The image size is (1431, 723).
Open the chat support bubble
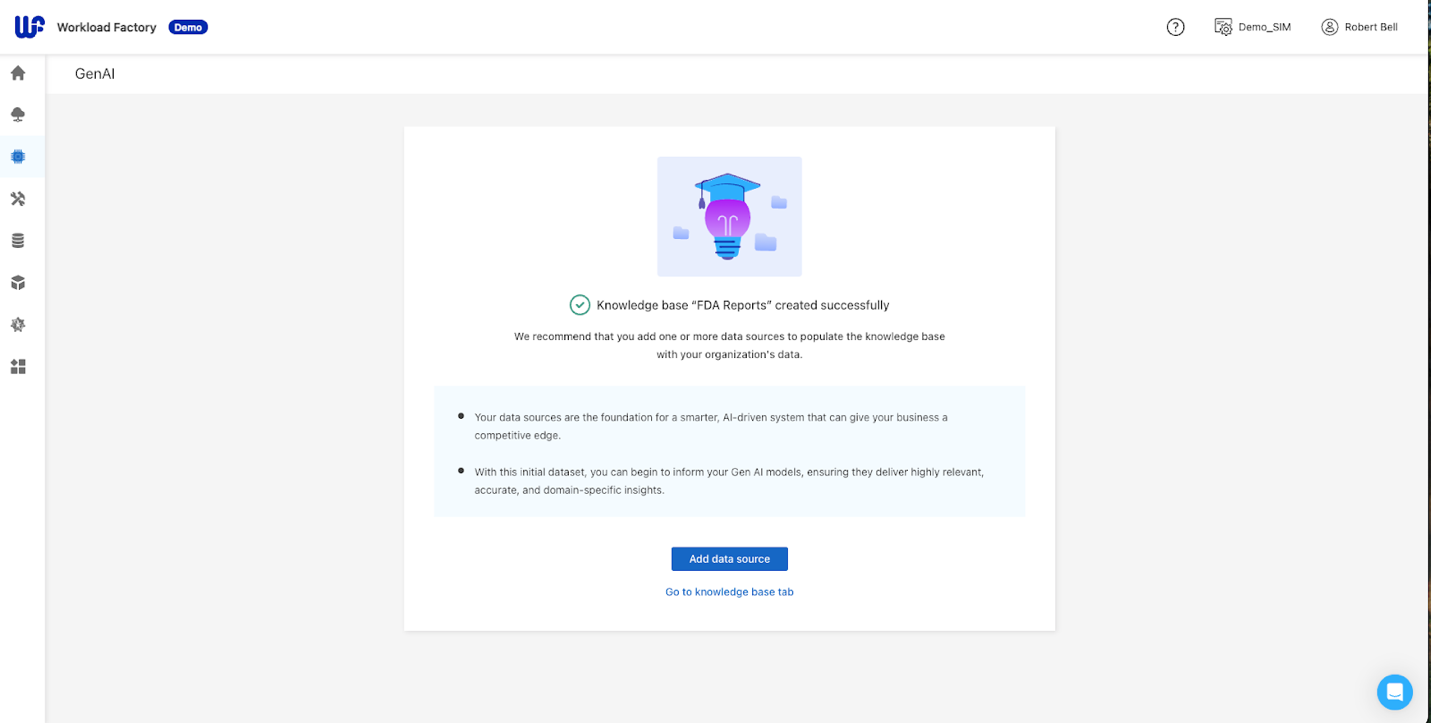click(1394, 692)
